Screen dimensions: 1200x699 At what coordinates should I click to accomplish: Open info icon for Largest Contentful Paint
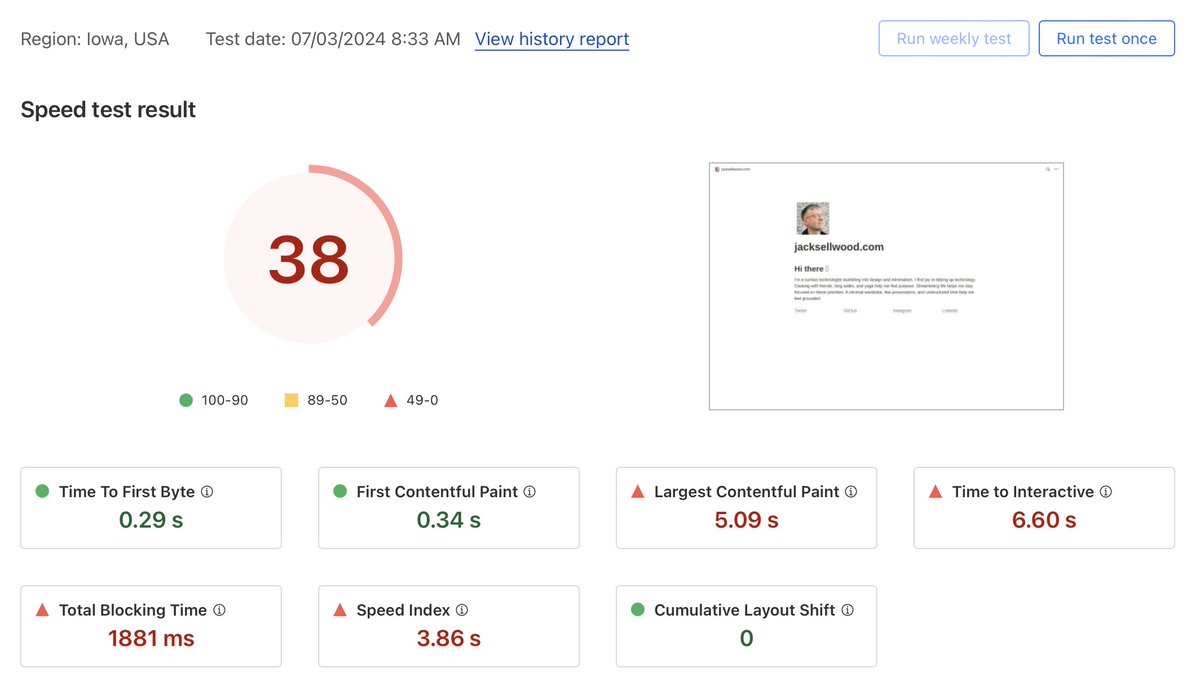[851, 492]
